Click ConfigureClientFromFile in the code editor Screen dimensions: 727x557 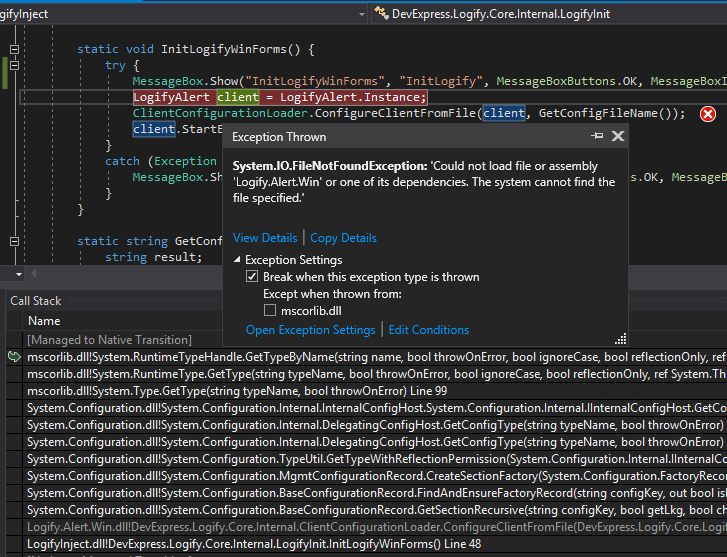click(395, 113)
